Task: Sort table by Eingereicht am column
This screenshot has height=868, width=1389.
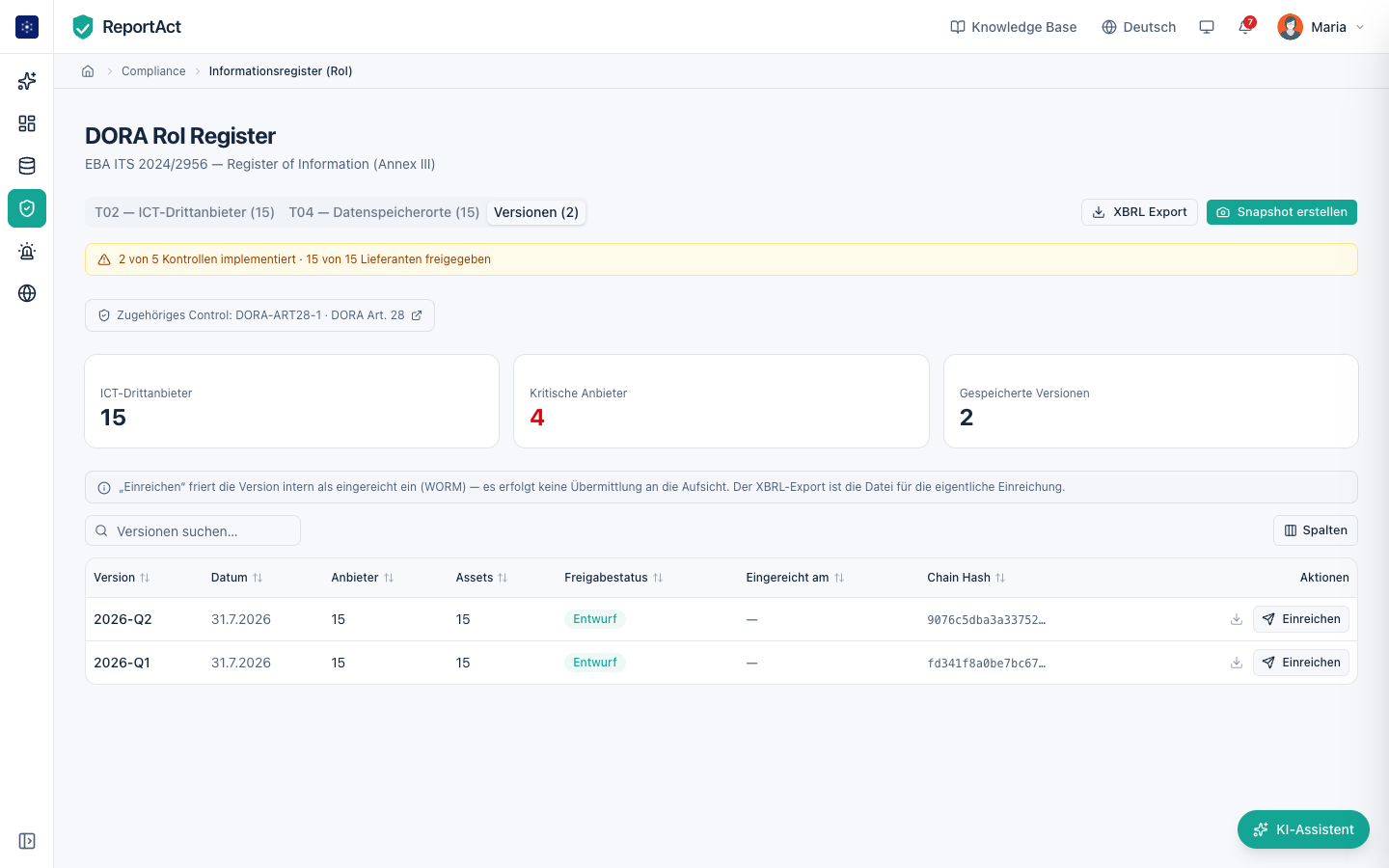Action: click(795, 578)
